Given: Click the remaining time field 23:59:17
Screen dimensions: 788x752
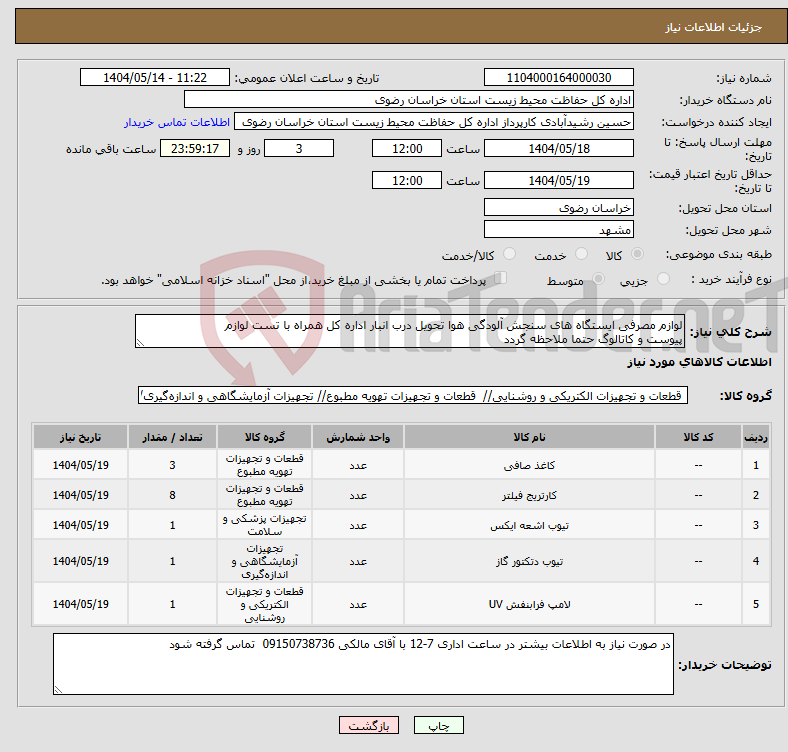Looking at the screenshot, I should pos(195,148).
